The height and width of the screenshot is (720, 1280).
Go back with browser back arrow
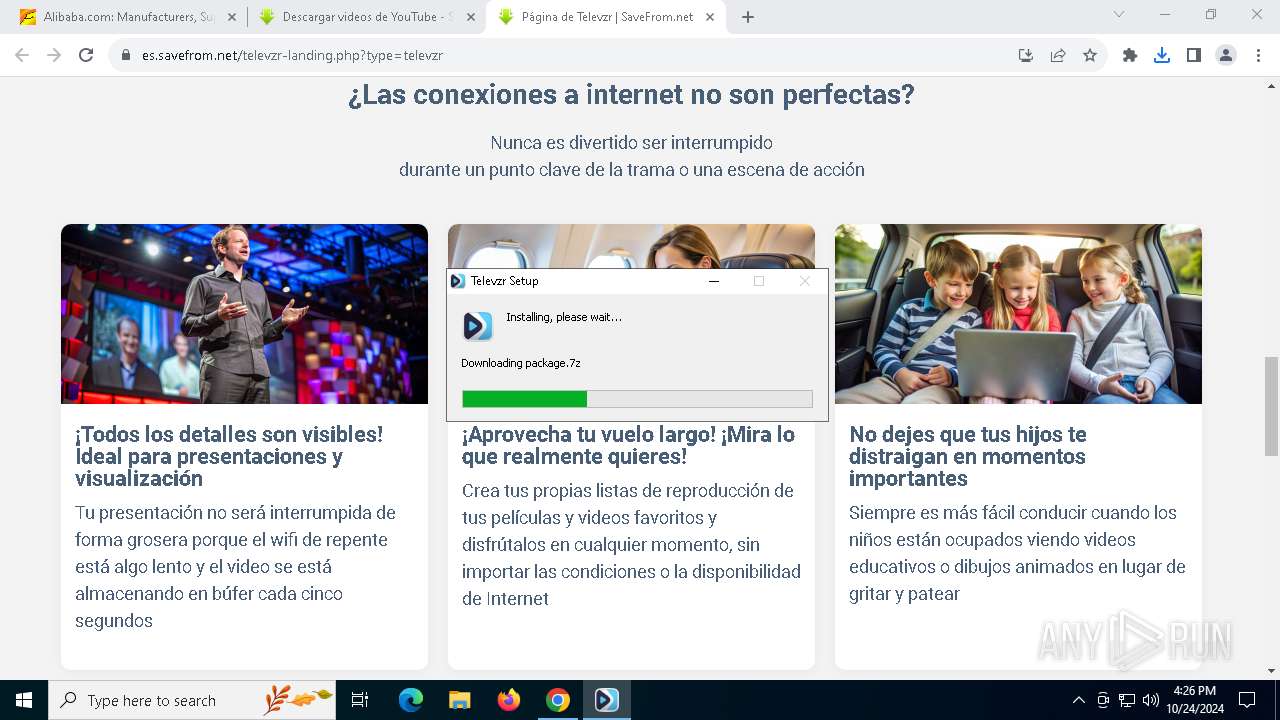point(22,55)
